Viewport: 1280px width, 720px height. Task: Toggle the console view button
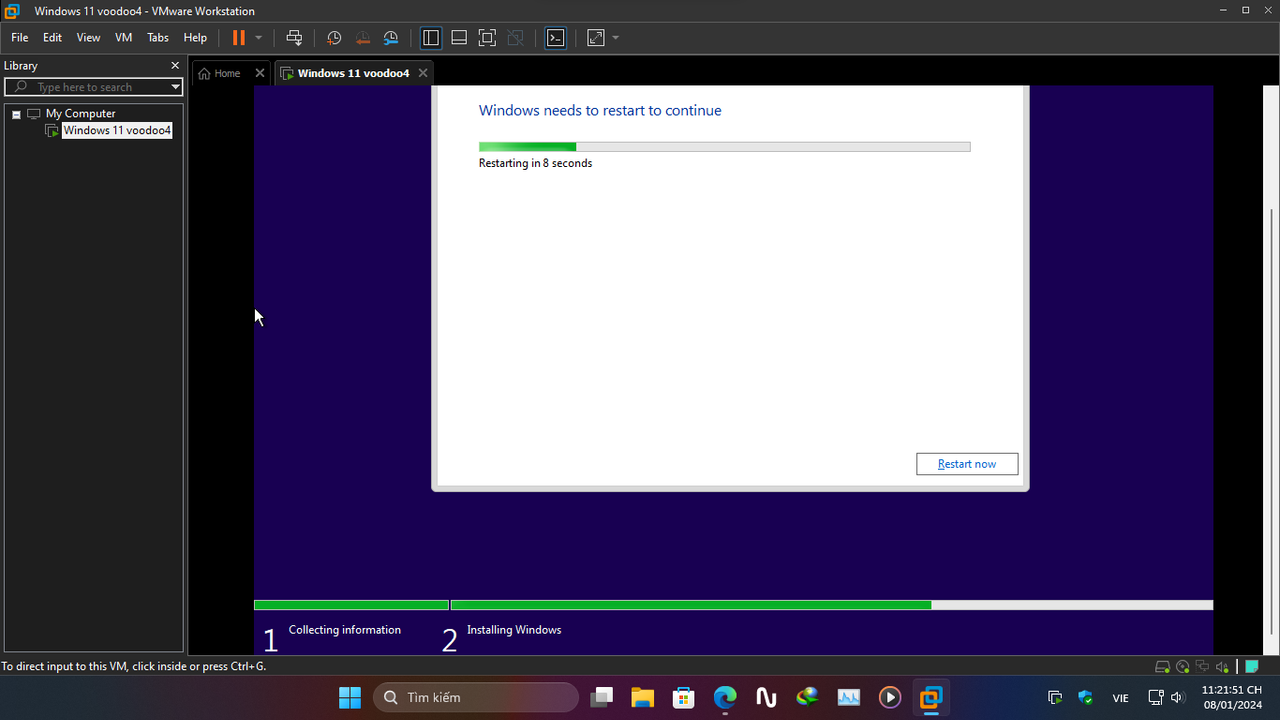click(555, 37)
